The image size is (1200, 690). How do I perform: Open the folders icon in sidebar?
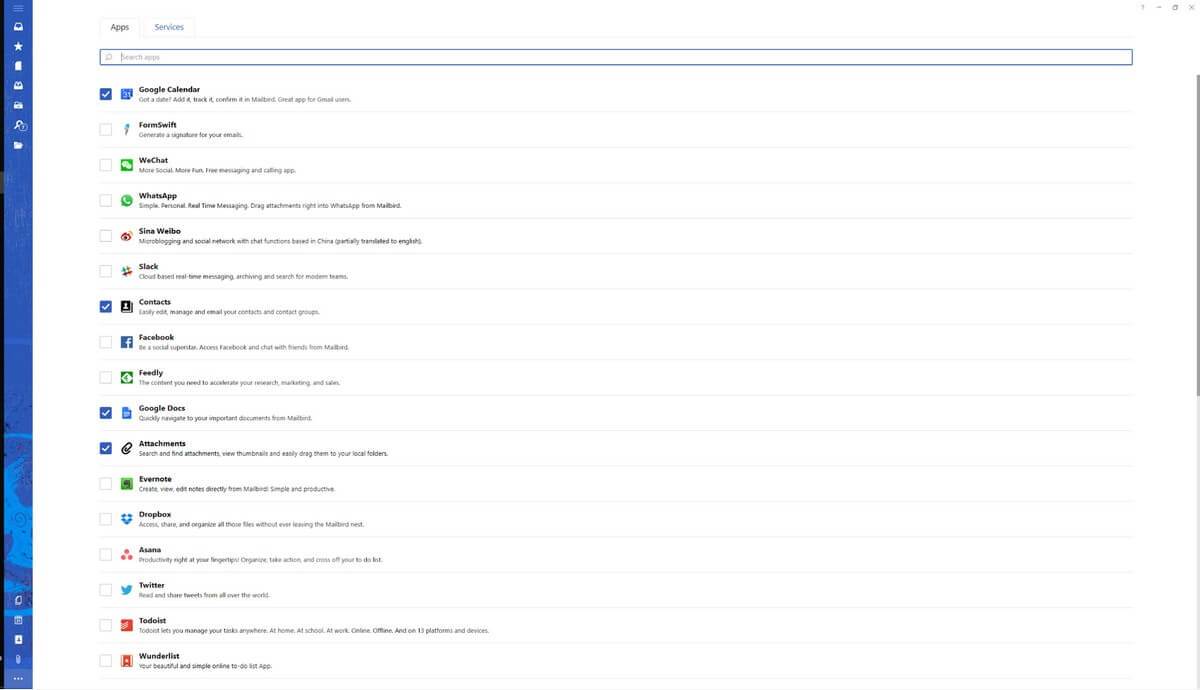pyautogui.click(x=18, y=146)
